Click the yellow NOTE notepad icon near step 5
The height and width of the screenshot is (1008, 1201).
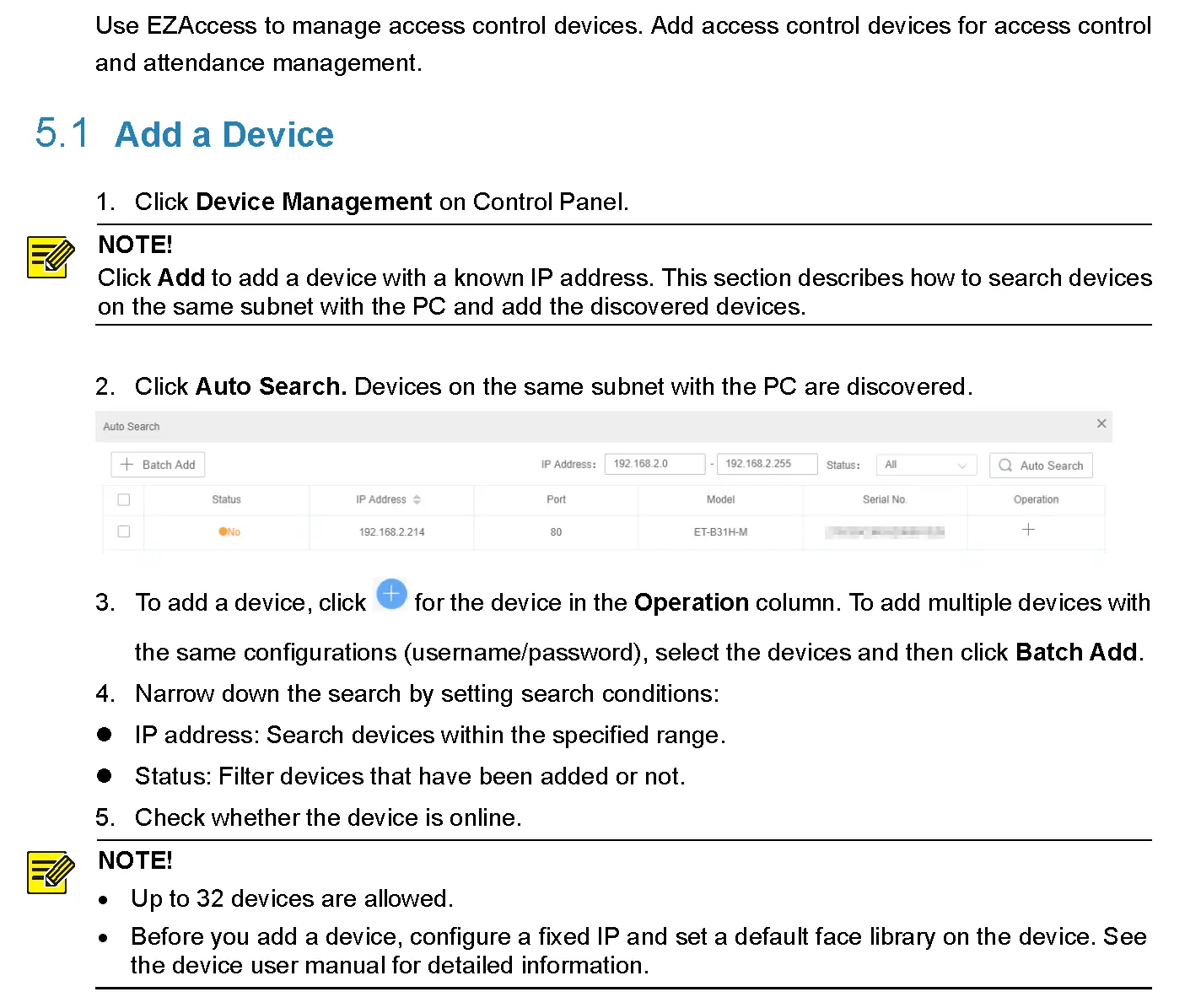click(x=49, y=874)
